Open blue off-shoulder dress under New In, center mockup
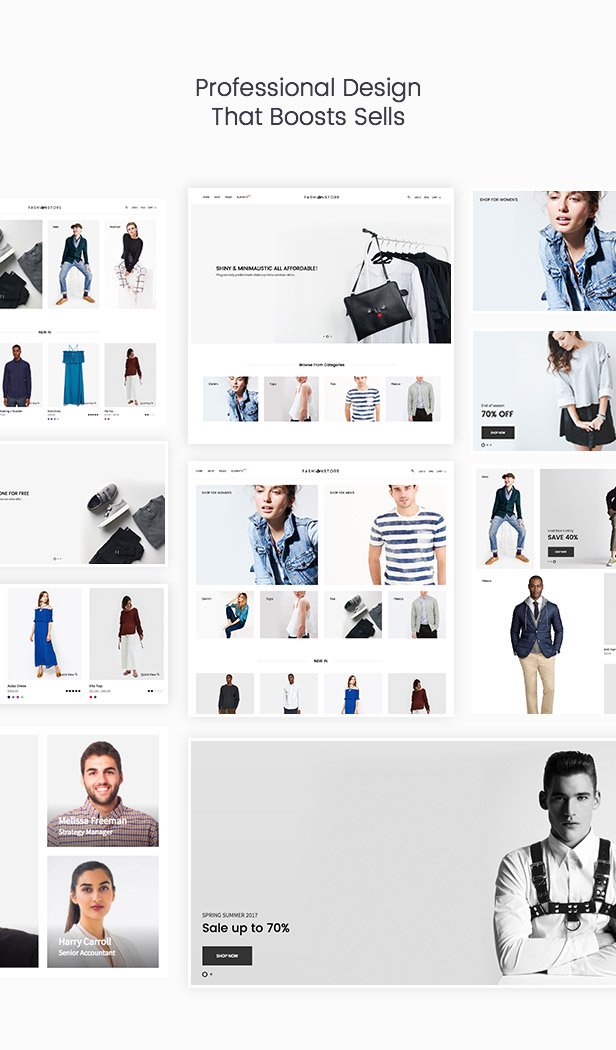 pos(353,694)
